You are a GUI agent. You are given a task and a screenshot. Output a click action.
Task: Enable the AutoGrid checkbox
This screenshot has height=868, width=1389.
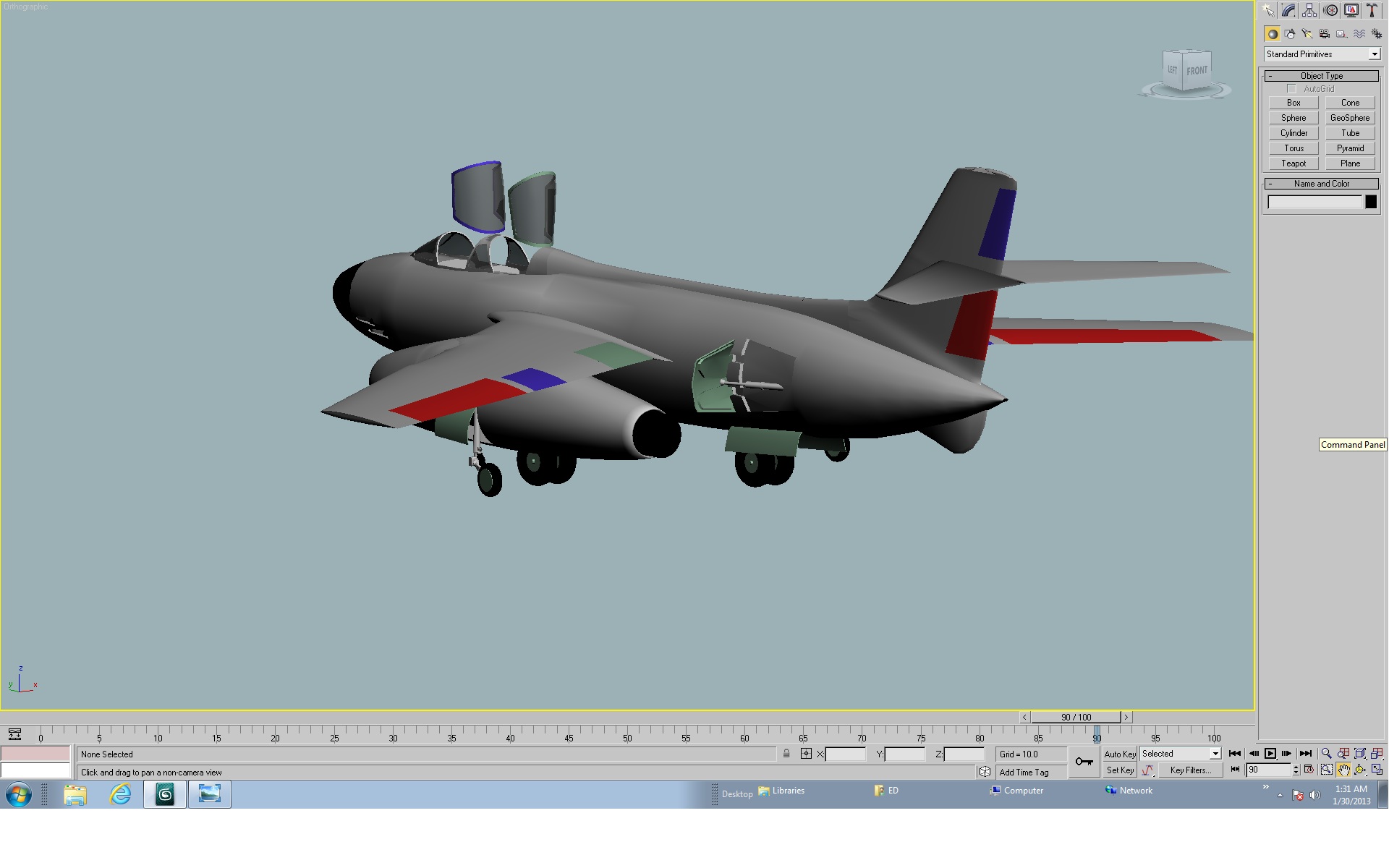(1291, 89)
